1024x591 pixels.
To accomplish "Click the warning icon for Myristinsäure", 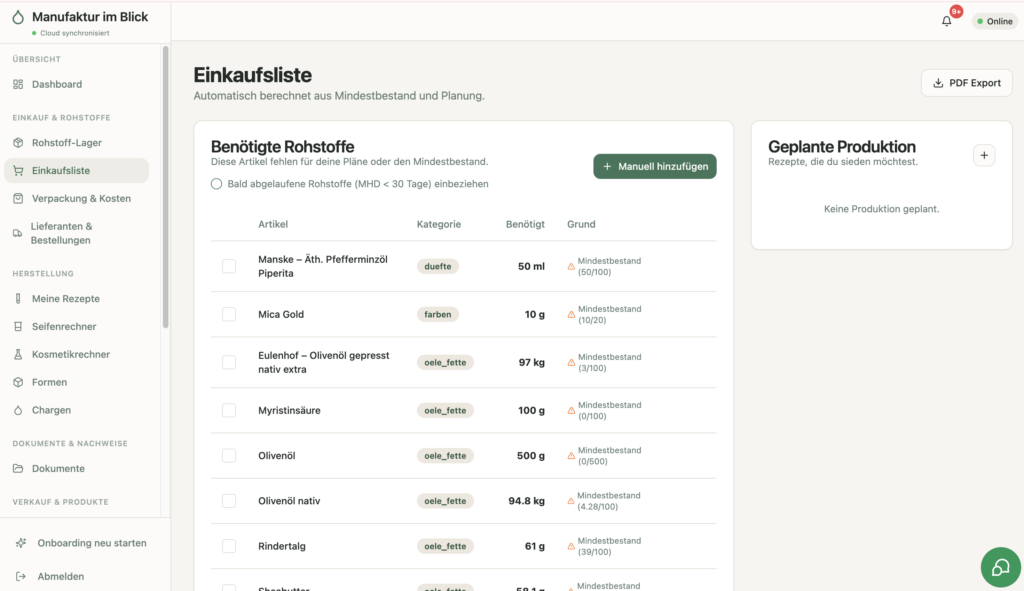I will [571, 411].
